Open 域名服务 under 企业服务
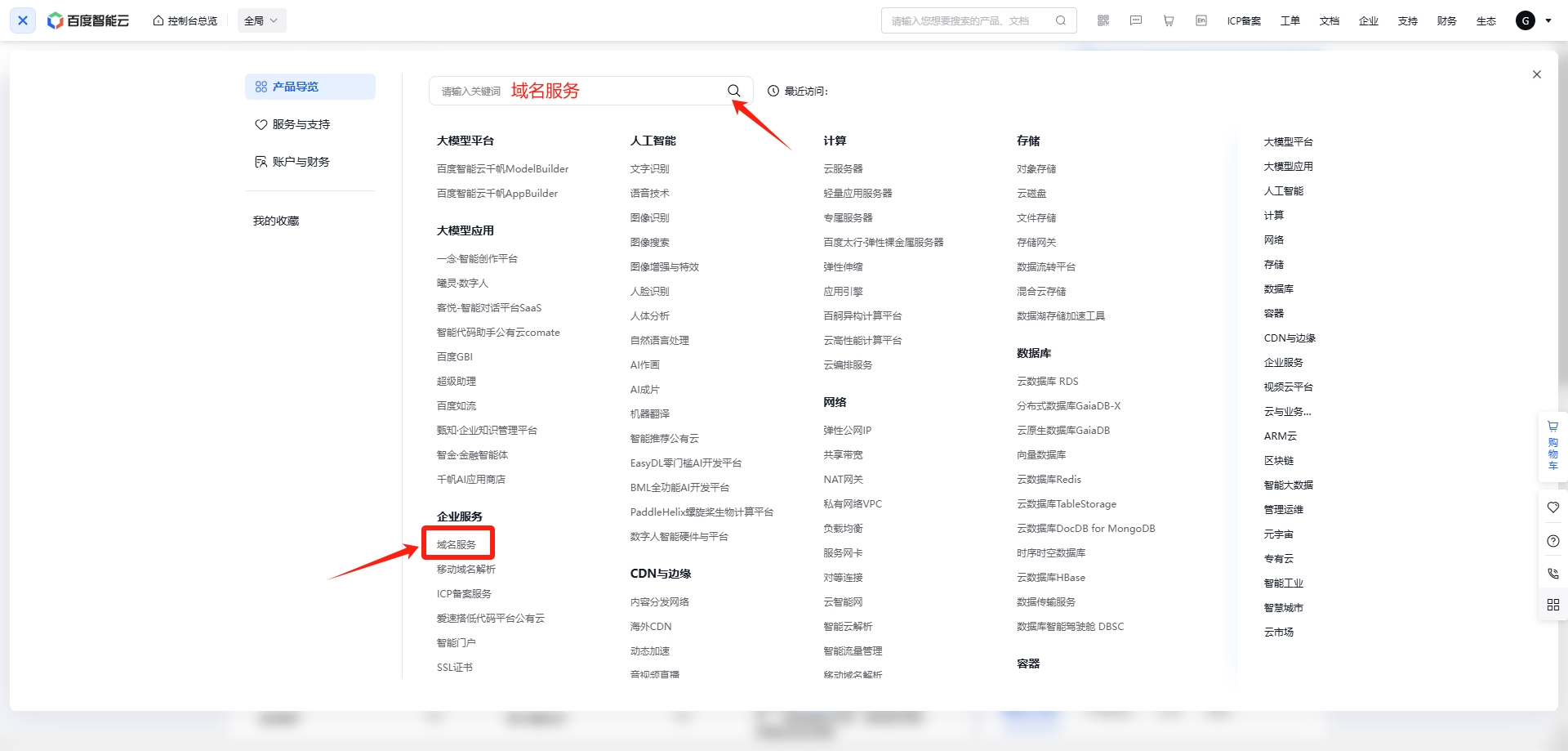1568x751 pixels. pyautogui.click(x=457, y=544)
